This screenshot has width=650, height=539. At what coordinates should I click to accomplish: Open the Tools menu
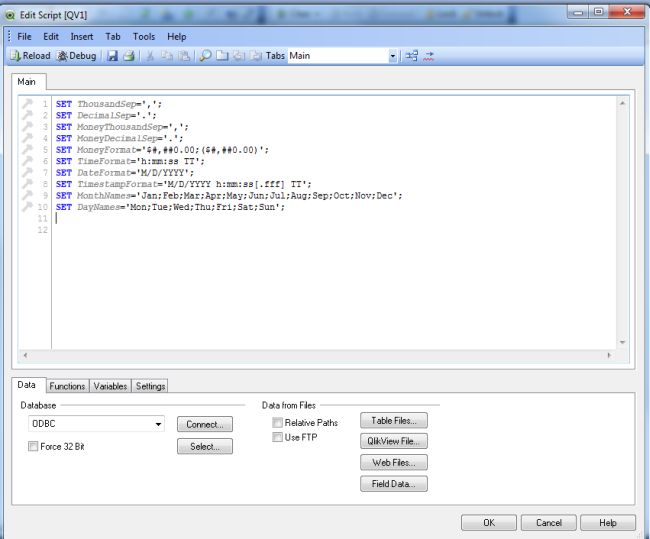click(144, 36)
